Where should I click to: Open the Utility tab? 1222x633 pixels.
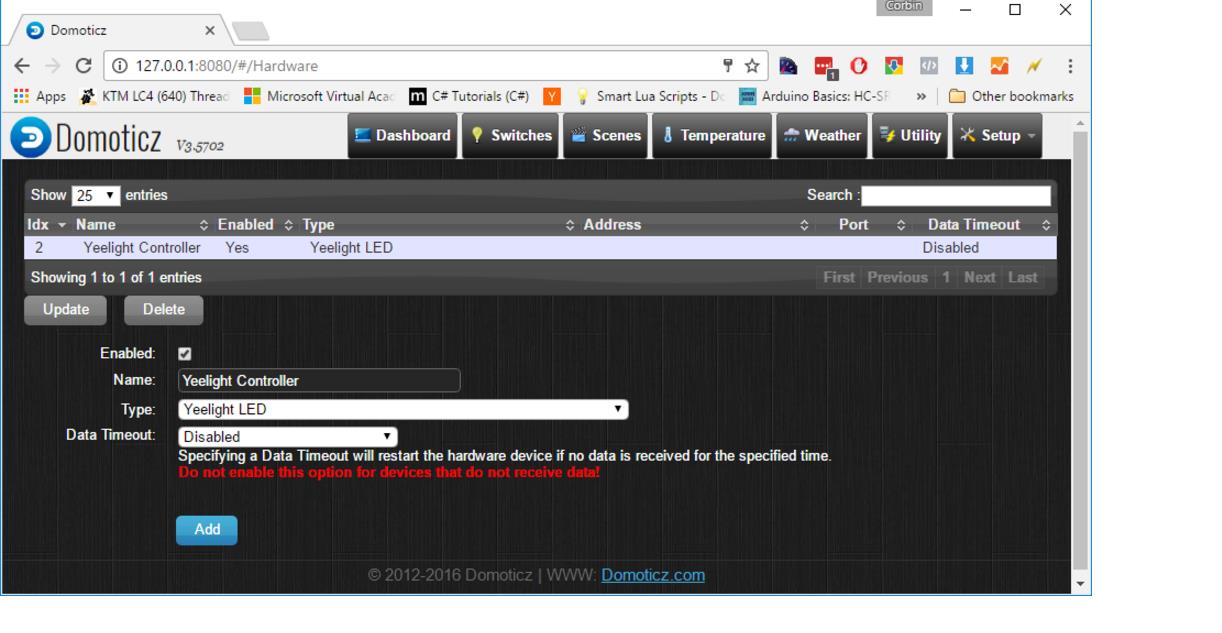point(910,135)
